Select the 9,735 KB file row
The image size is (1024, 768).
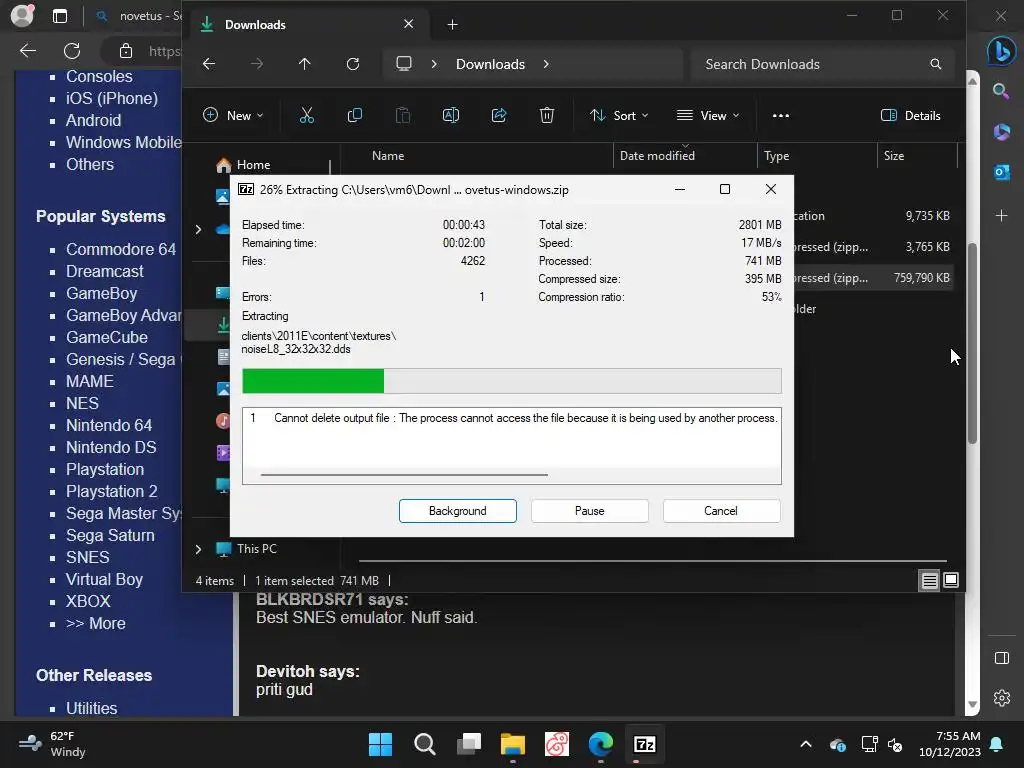click(x=873, y=216)
